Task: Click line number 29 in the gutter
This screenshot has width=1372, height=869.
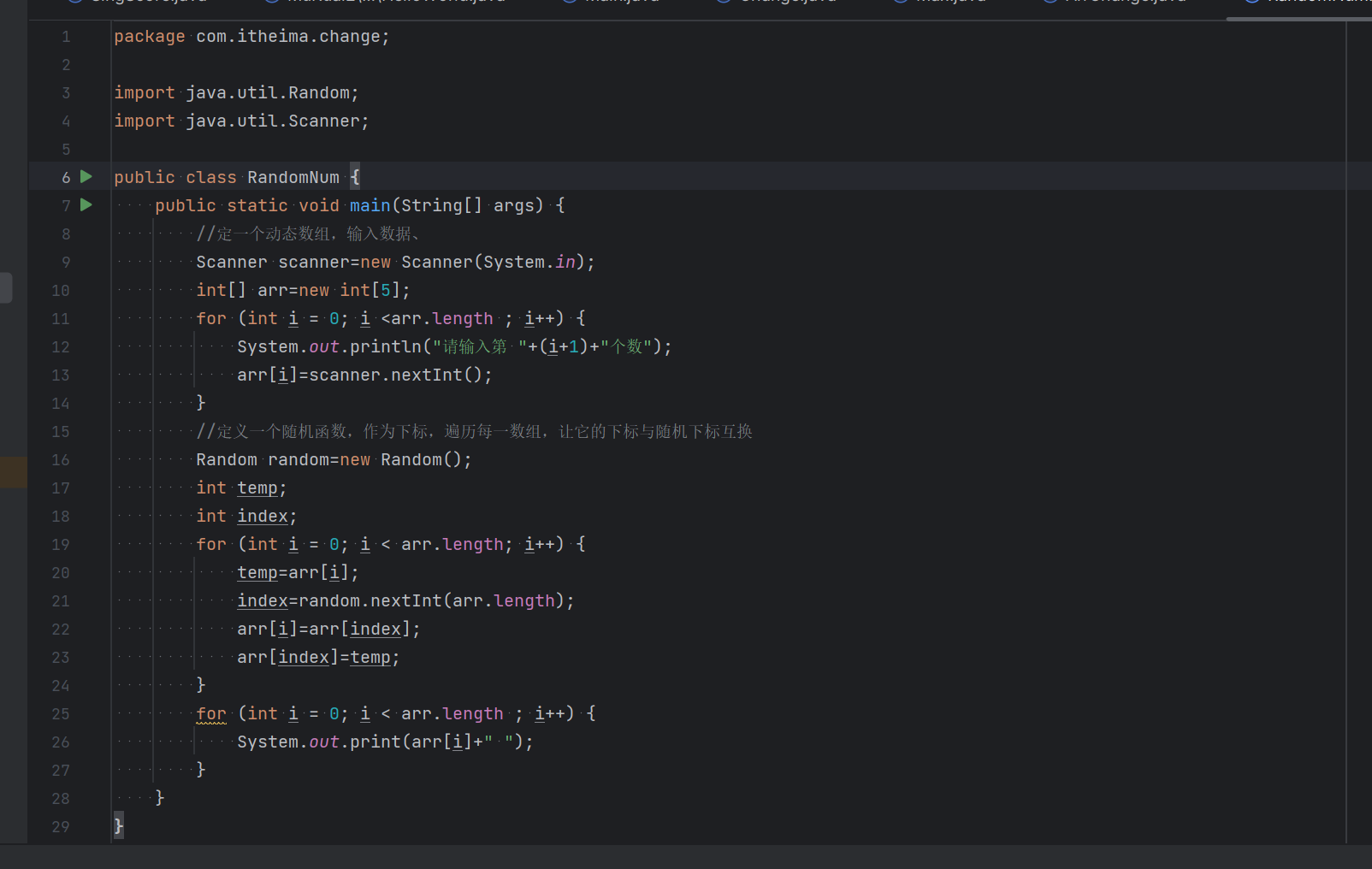Action: pos(61,827)
